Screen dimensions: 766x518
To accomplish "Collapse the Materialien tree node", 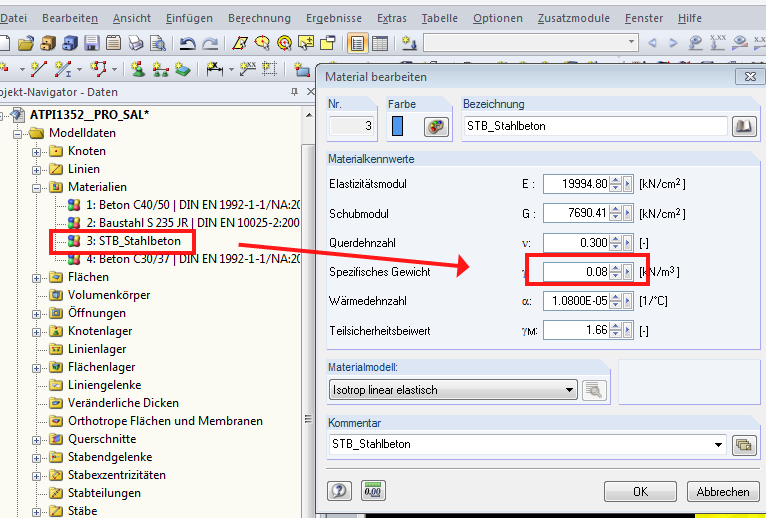I will click(37, 187).
